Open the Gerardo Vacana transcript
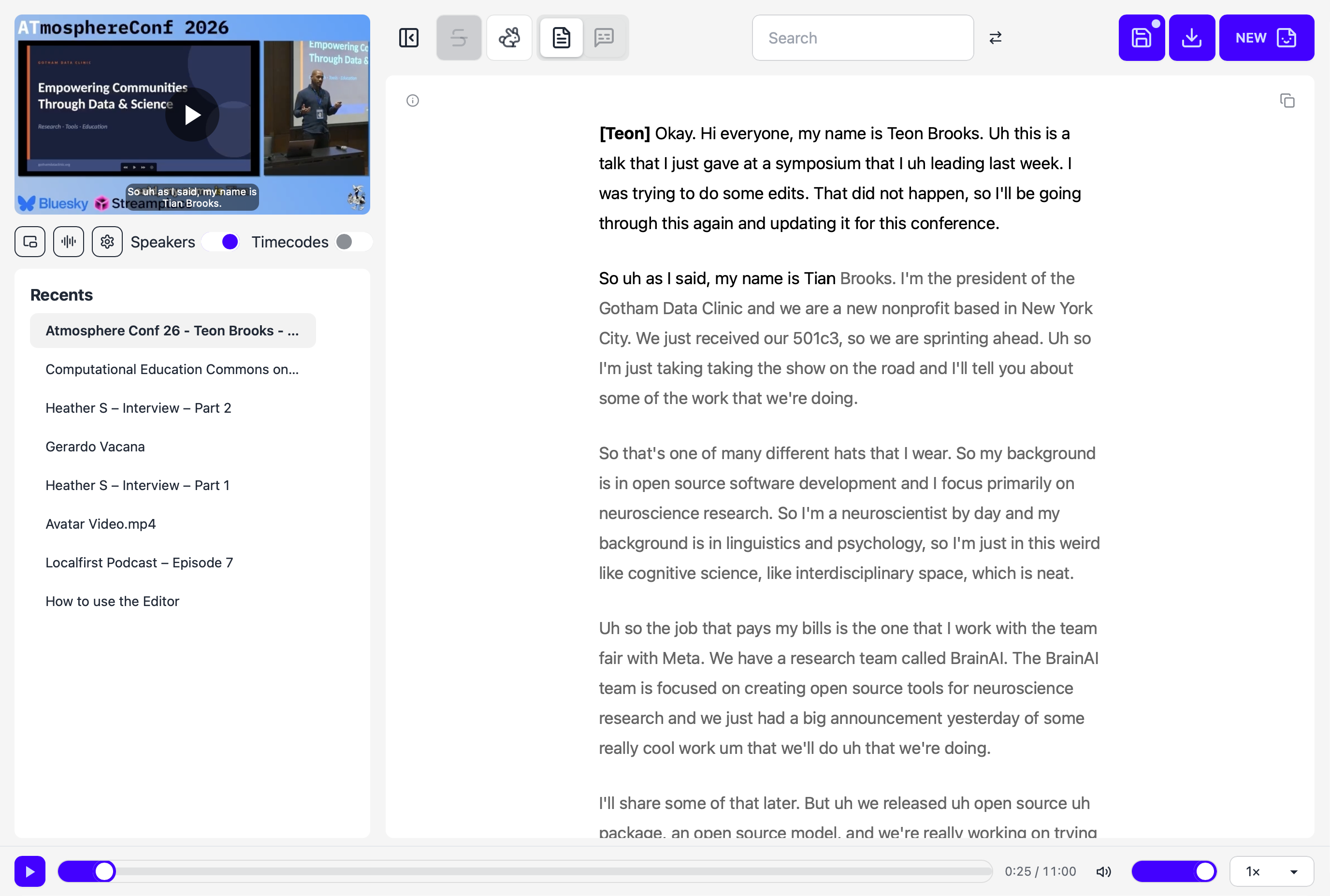The height and width of the screenshot is (896, 1330). (173, 446)
